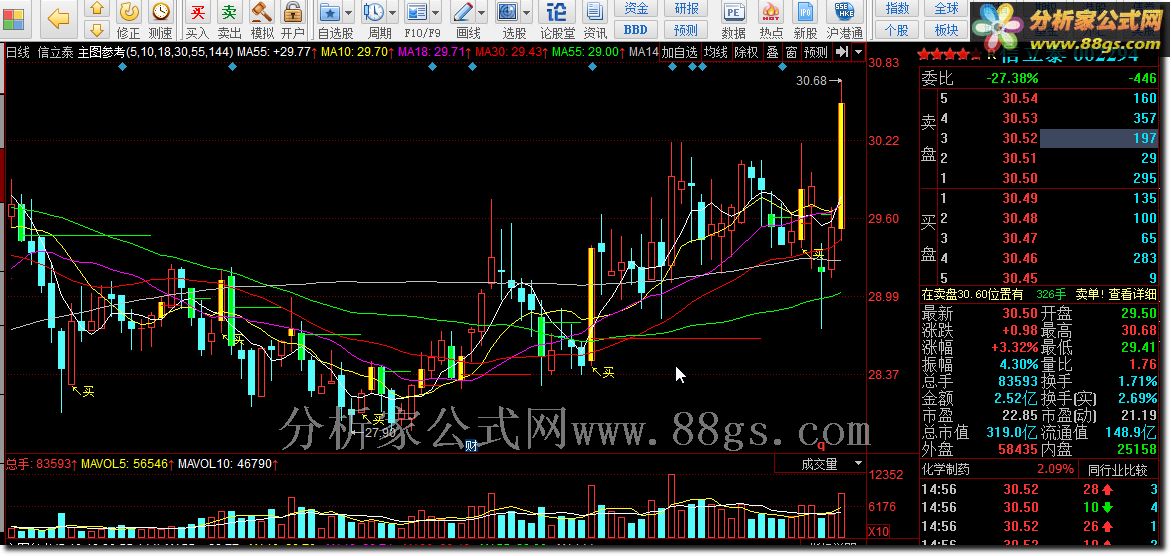The height and width of the screenshot is (556, 1172).
Task: Select the 指数 index button
Action: 897,9
